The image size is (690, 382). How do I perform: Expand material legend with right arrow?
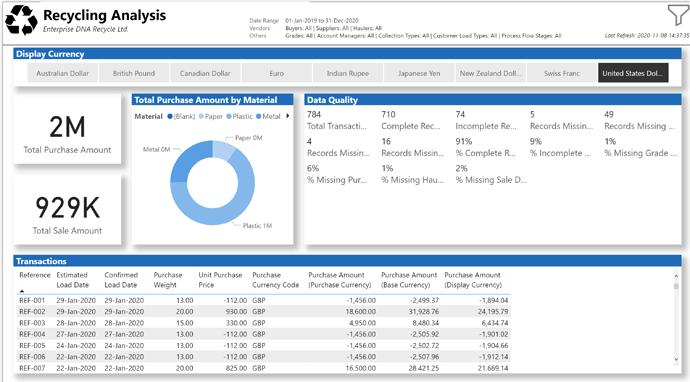tap(288, 116)
